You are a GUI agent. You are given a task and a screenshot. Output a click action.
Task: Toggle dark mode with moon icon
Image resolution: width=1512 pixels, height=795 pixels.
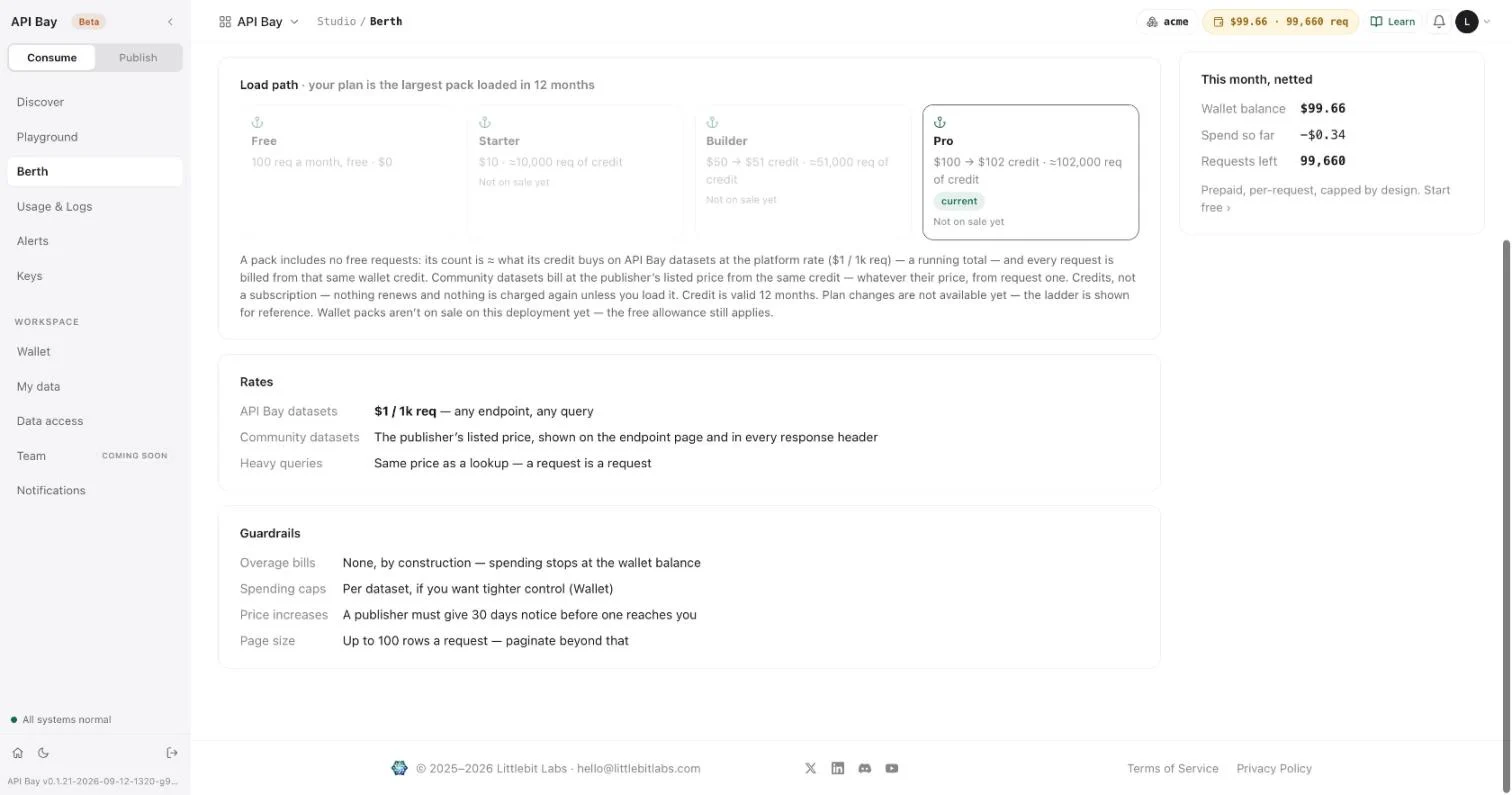(43, 753)
